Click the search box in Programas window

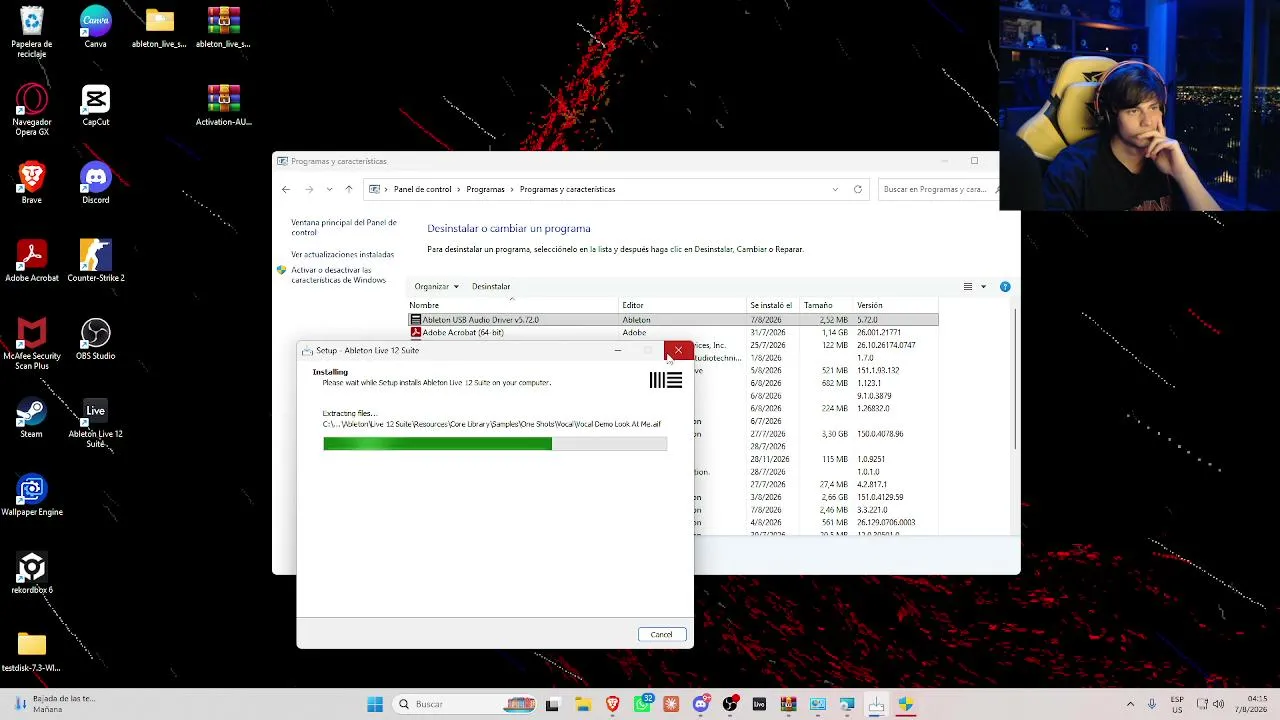click(938, 189)
